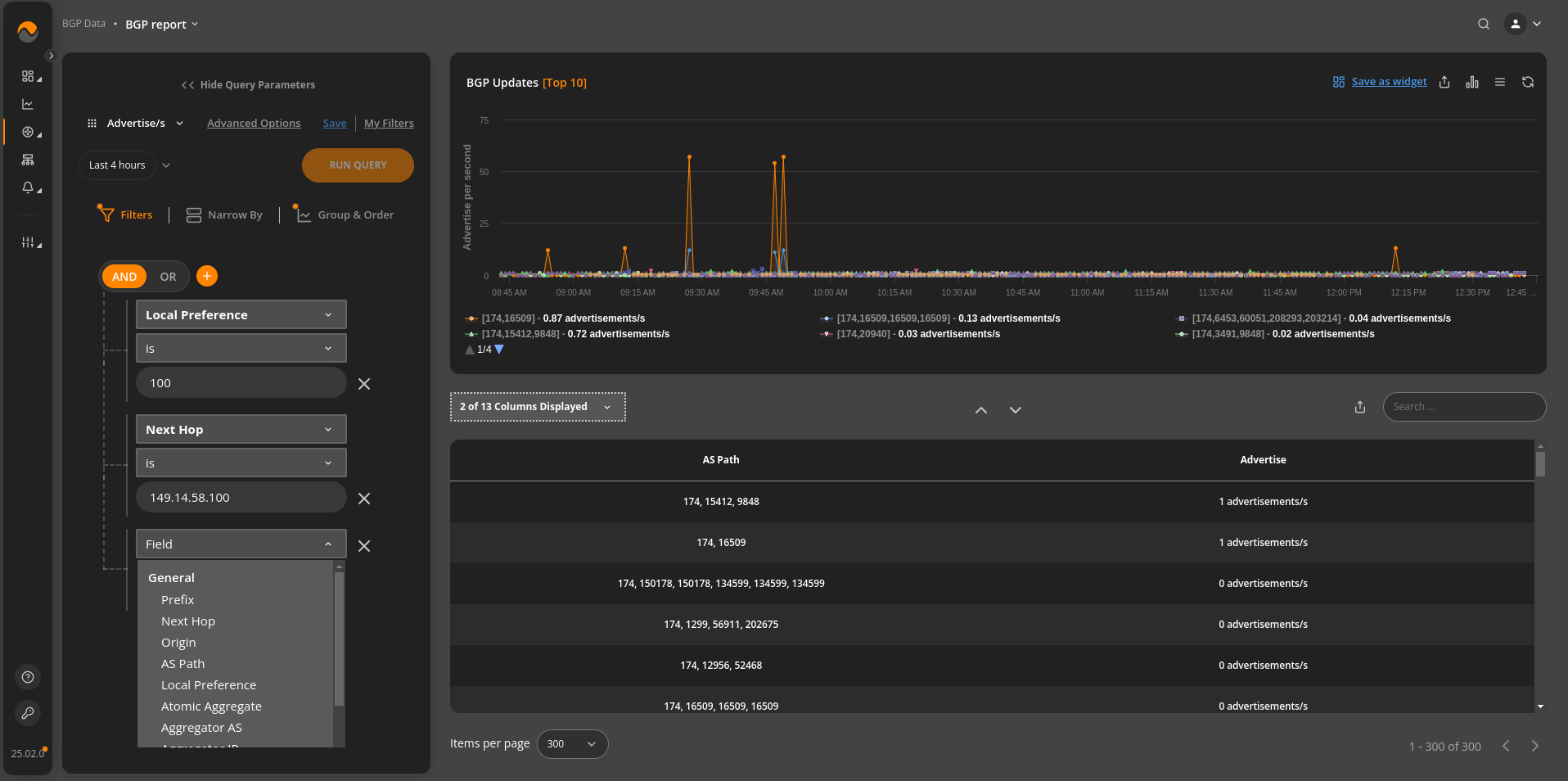Image resolution: width=1568 pixels, height=781 pixels.
Task: Switch to the Narrow By tab
Action: pos(224,214)
